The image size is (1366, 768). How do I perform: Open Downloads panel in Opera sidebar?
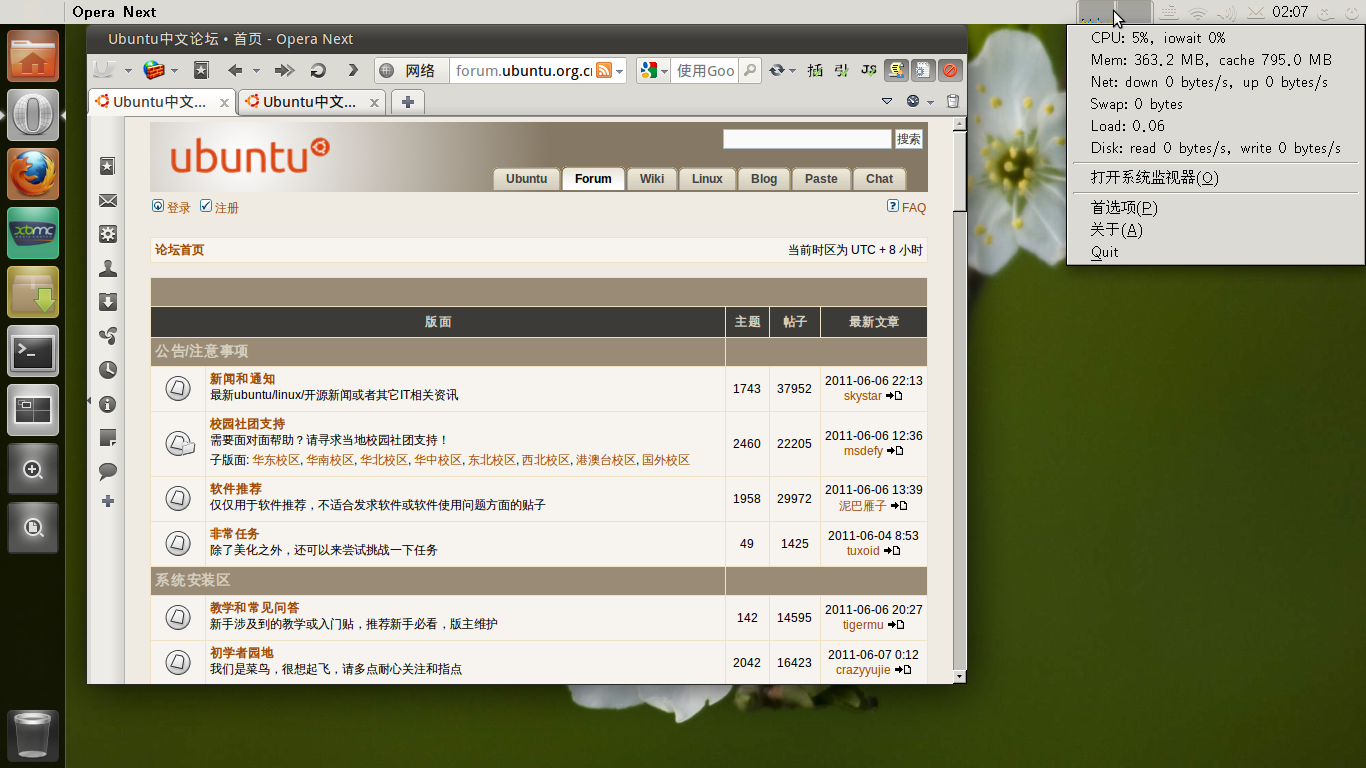(108, 302)
